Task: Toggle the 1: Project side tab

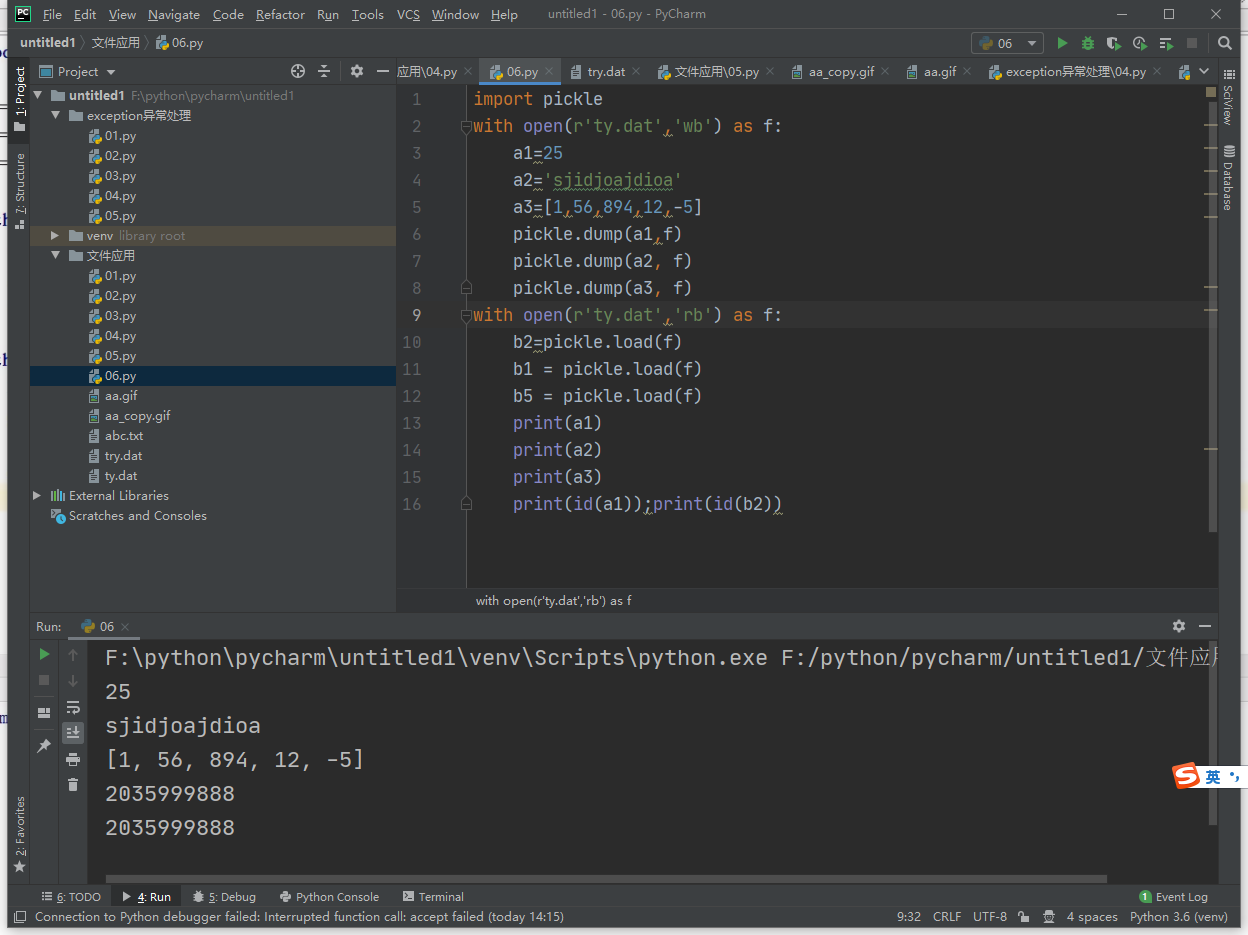Action: tap(19, 99)
